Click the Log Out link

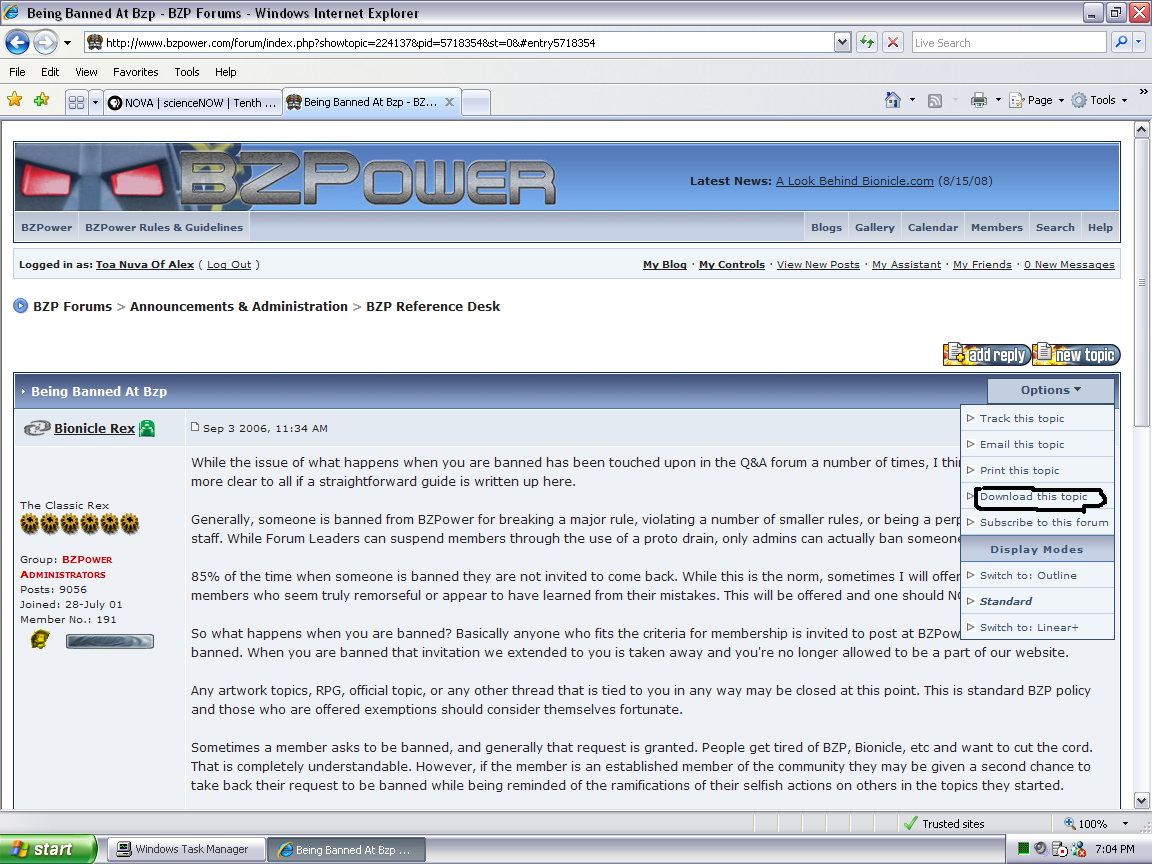[228, 264]
